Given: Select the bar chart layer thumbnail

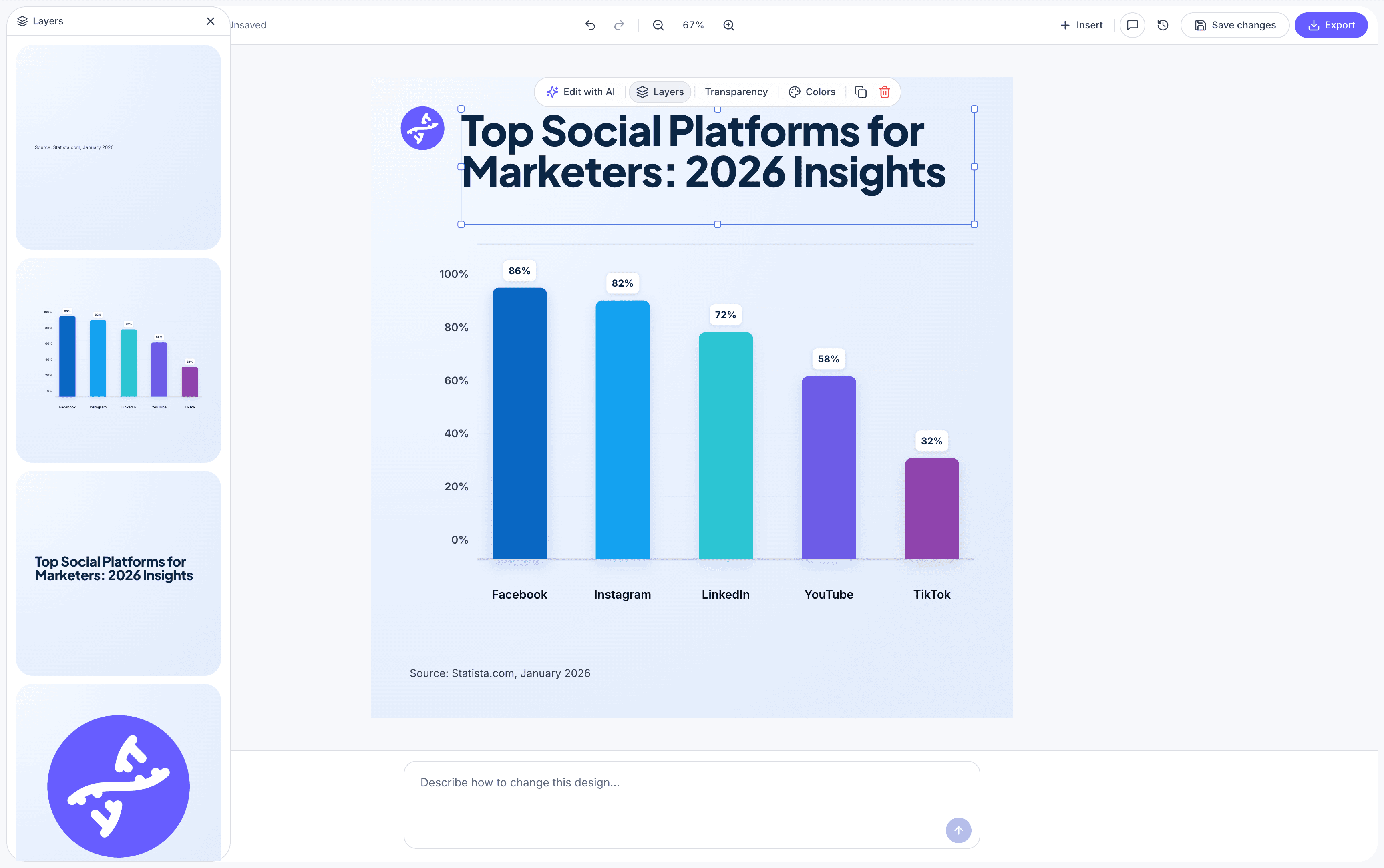Looking at the screenshot, I should [118, 360].
